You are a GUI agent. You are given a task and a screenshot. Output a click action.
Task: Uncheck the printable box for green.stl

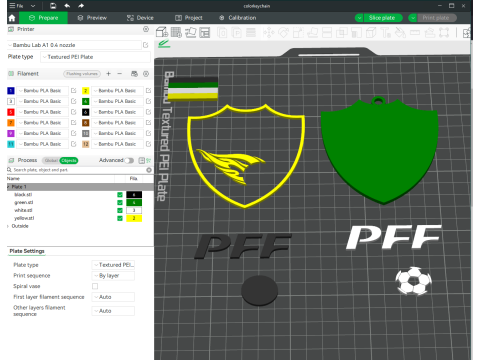(120, 202)
